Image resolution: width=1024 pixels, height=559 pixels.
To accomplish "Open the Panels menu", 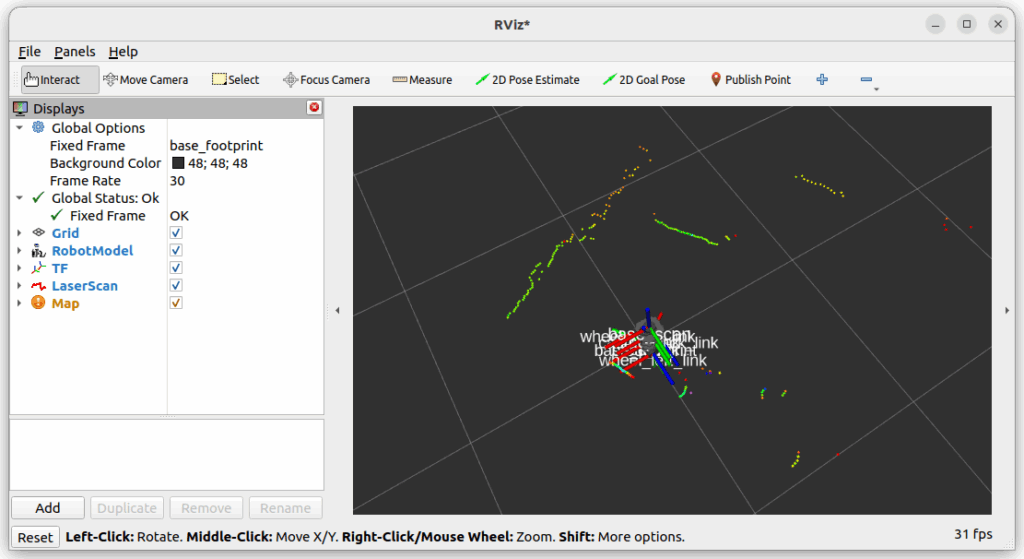I will [74, 51].
